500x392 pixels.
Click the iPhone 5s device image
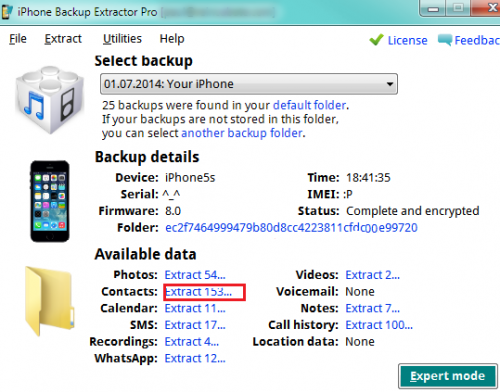pos(50,201)
